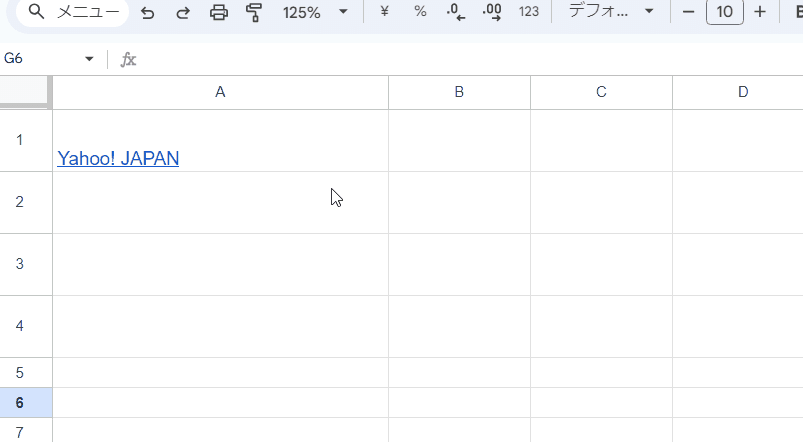Click the redo arrow icon

pos(183,12)
